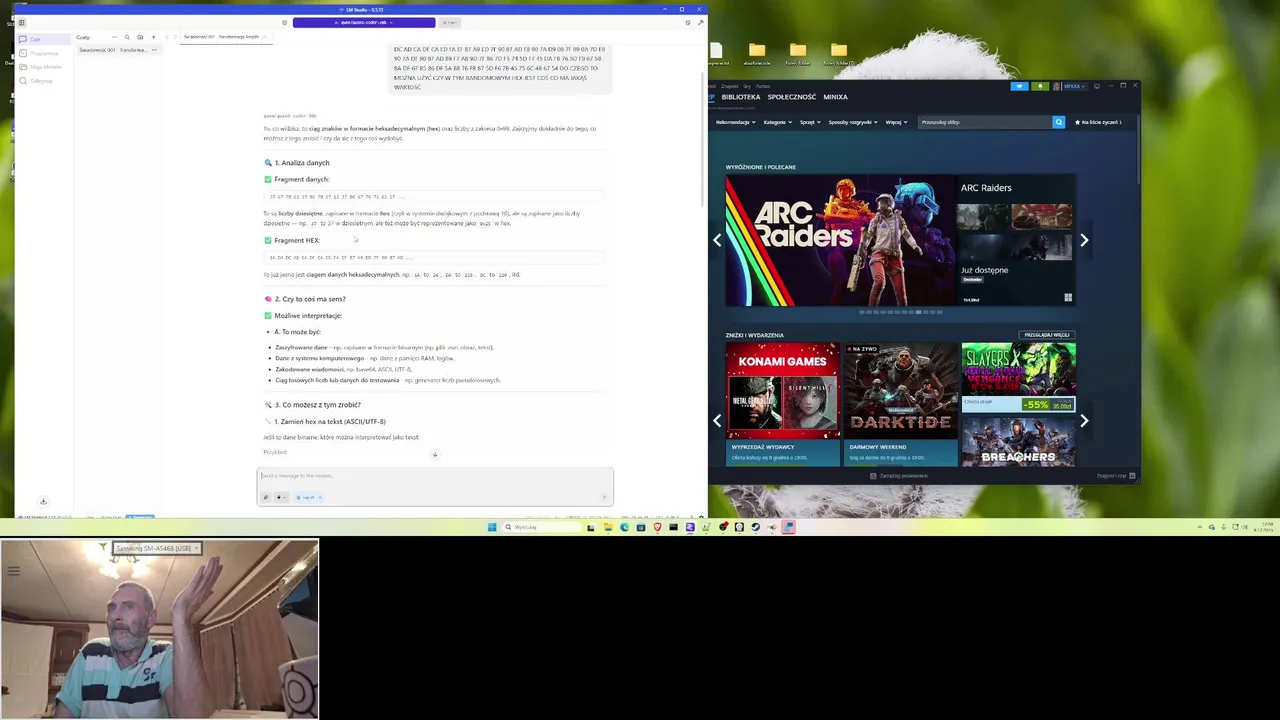Click the Przeszukaj sklep search field

pos(985,122)
